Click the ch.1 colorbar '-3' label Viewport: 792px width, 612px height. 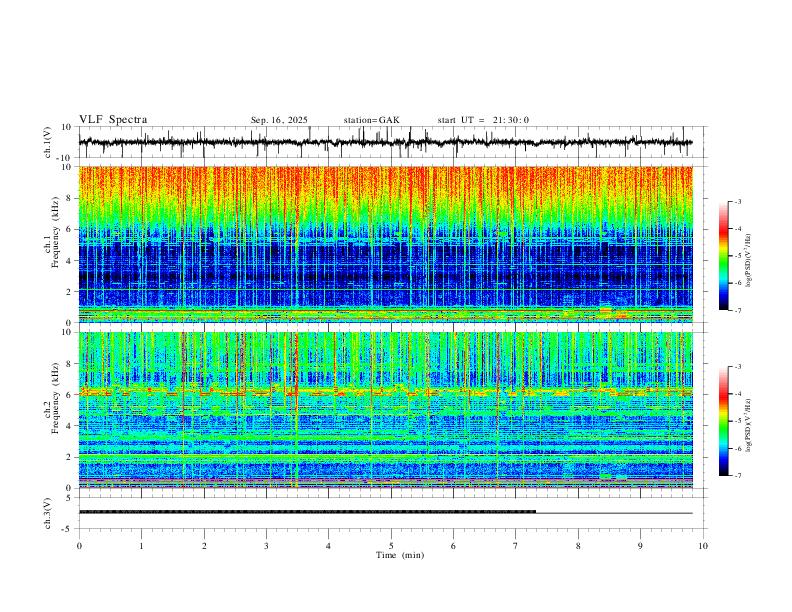[x=737, y=201]
